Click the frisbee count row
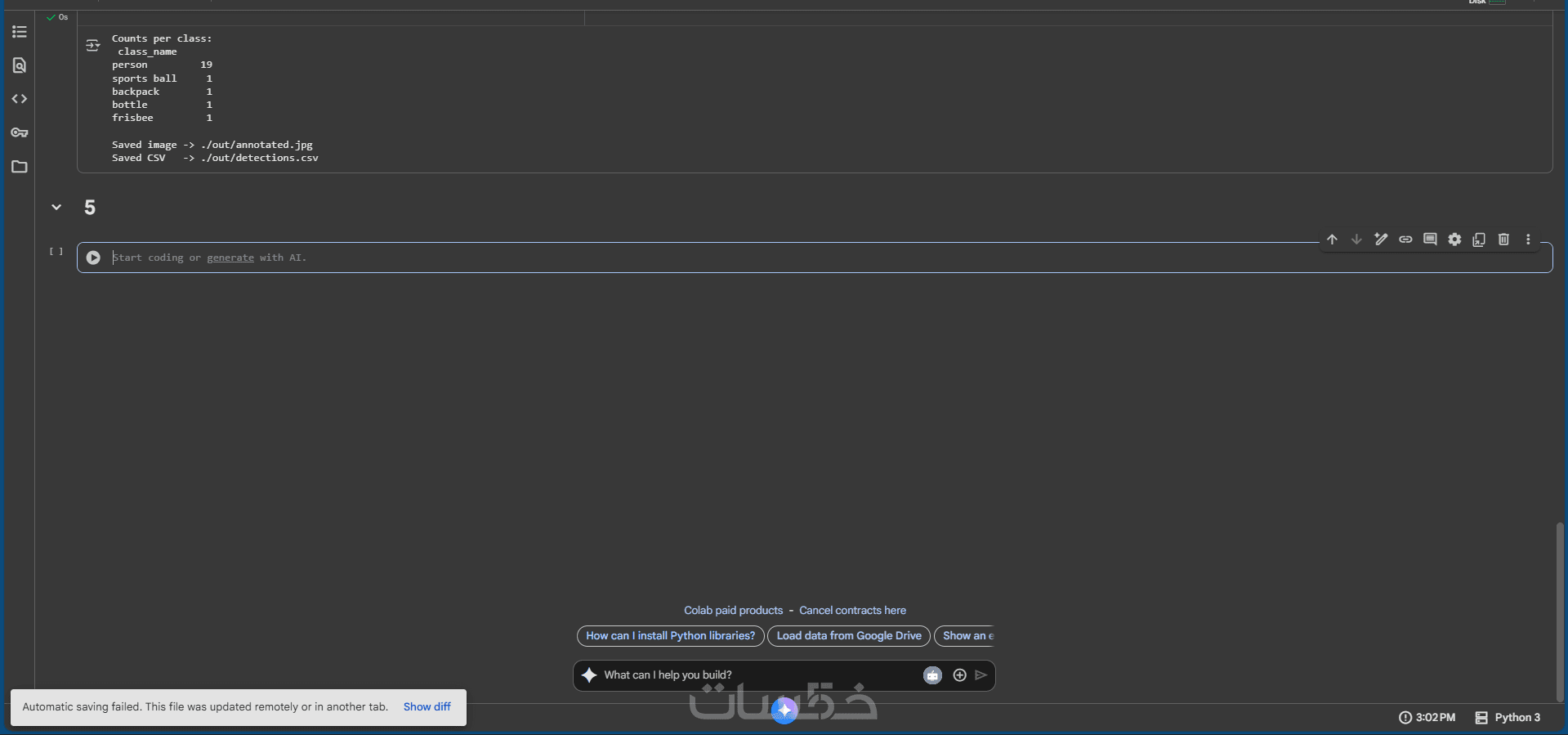Viewport: 1568px width, 735px height. [162, 118]
